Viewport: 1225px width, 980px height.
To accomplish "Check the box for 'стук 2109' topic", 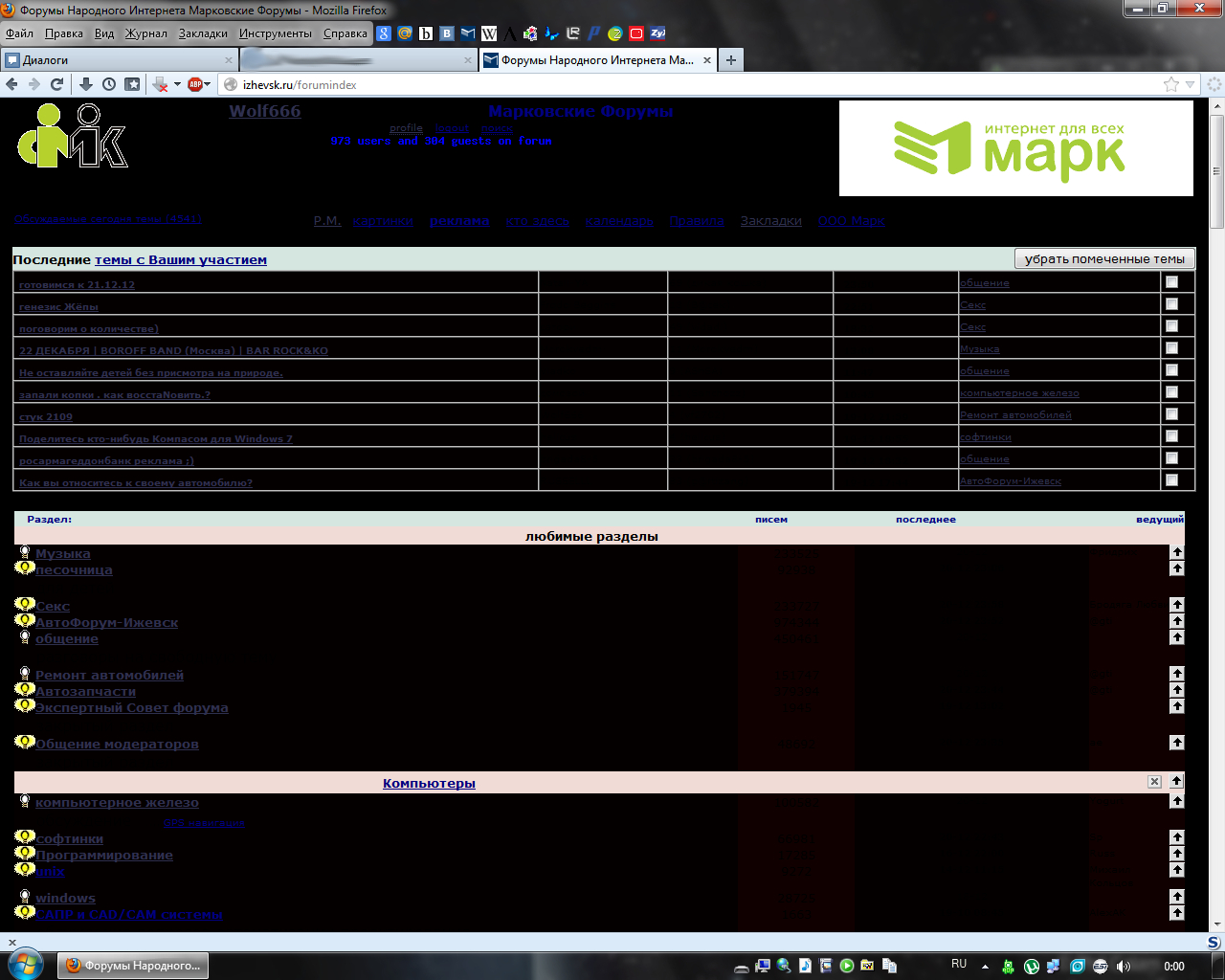I will tap(1171, 414).
